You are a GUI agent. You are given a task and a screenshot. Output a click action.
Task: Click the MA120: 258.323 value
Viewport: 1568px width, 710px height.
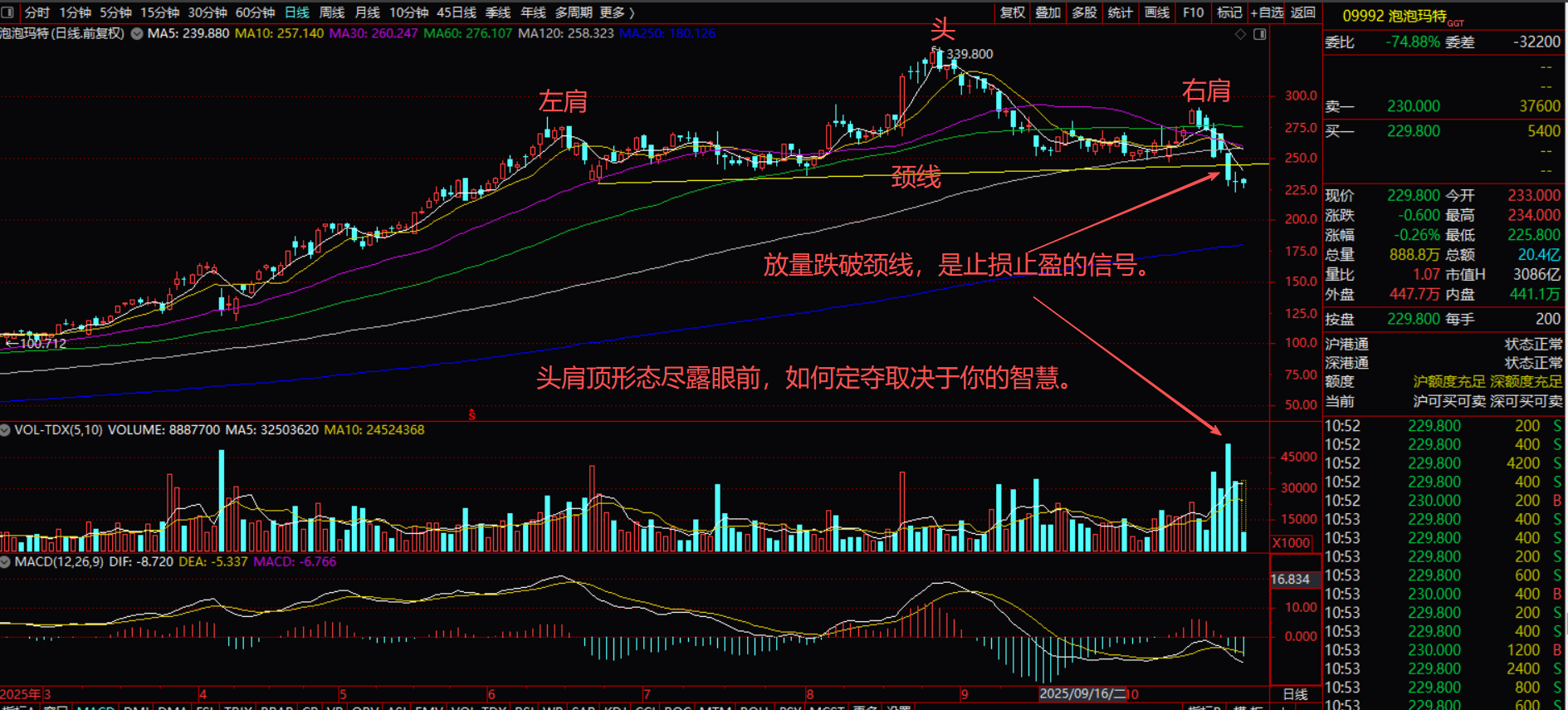pos(566,34)
